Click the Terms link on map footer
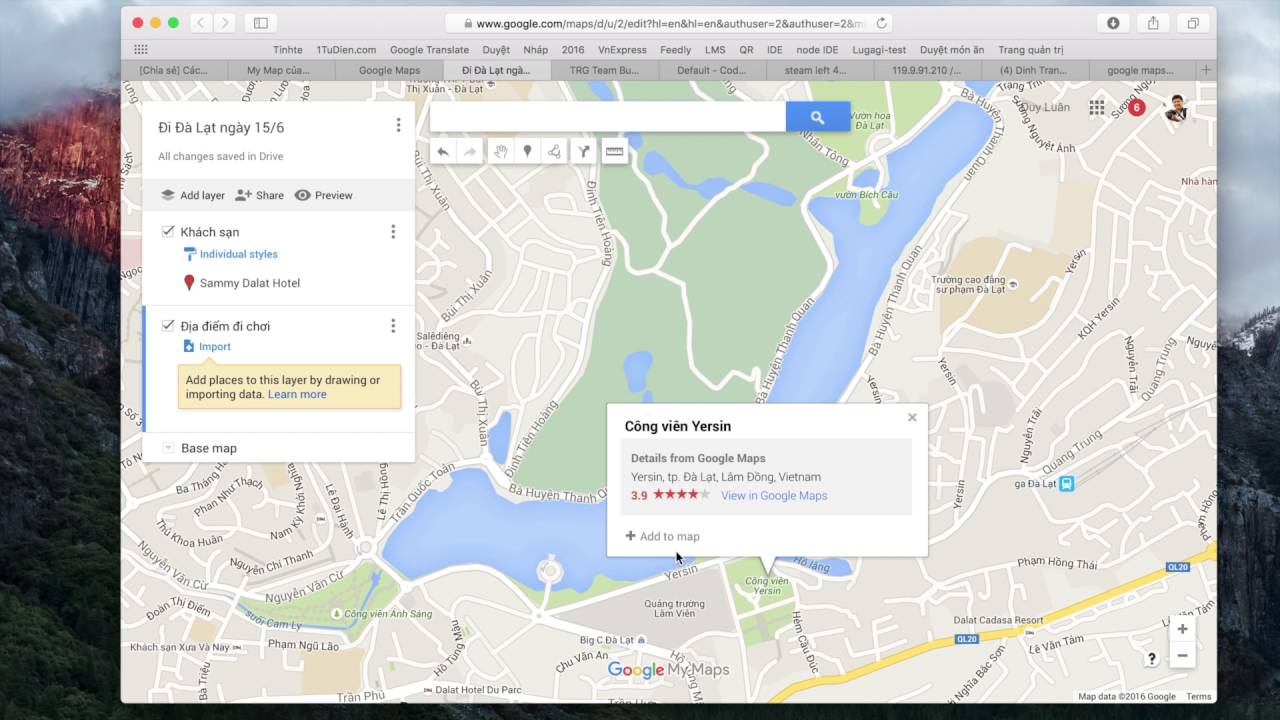 pyautogui.click(x=1199, y=697)
